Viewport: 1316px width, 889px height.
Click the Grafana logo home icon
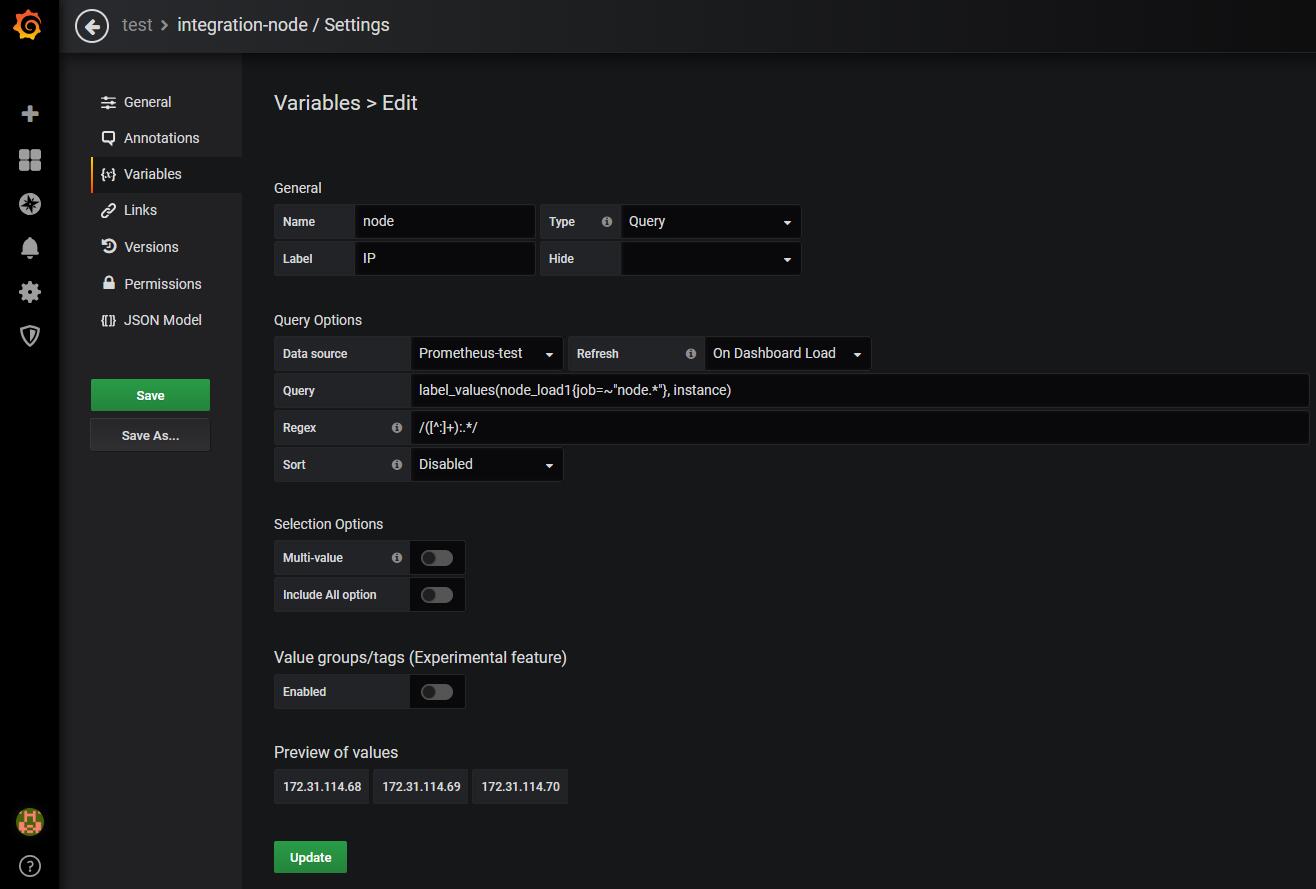pos(29,25)
